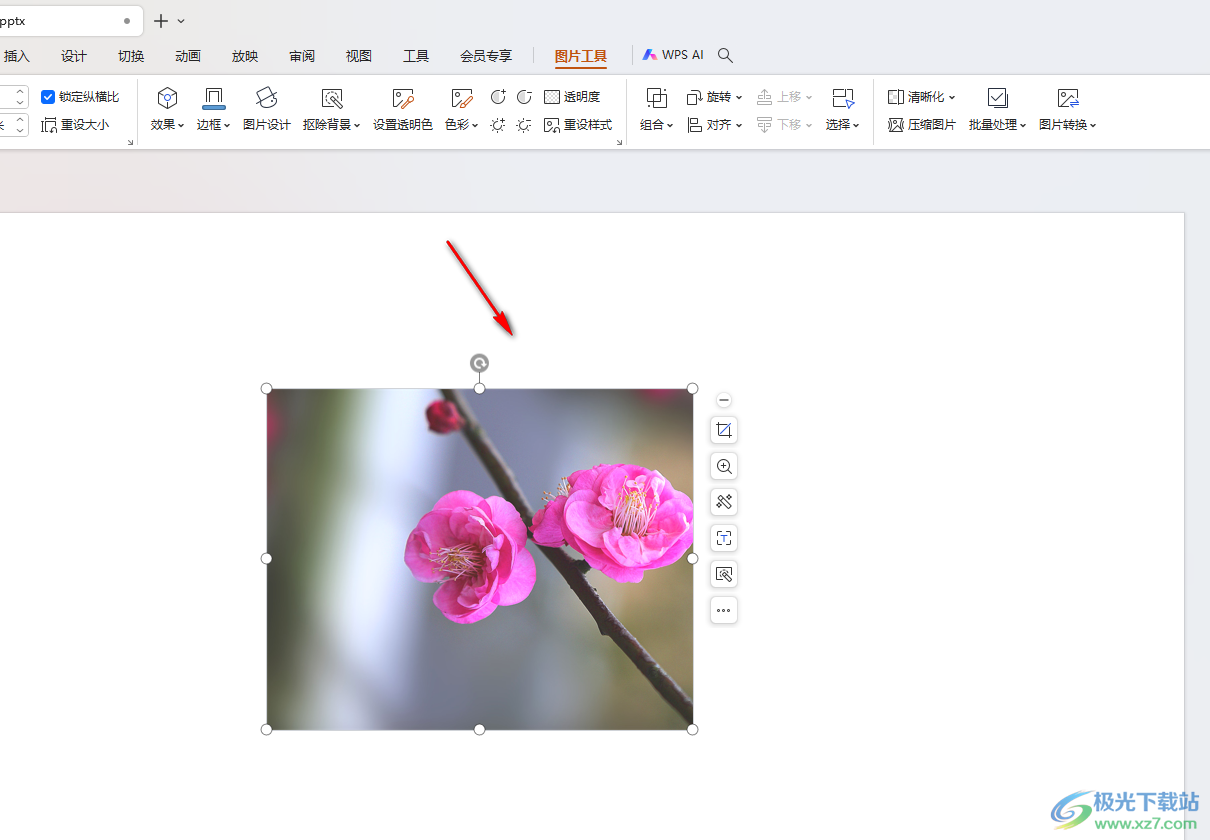This screenshot has width=1210, height=840.
Task: Click the remove background icon beside image
Action: pyautogui.click(x=724, y=574)
